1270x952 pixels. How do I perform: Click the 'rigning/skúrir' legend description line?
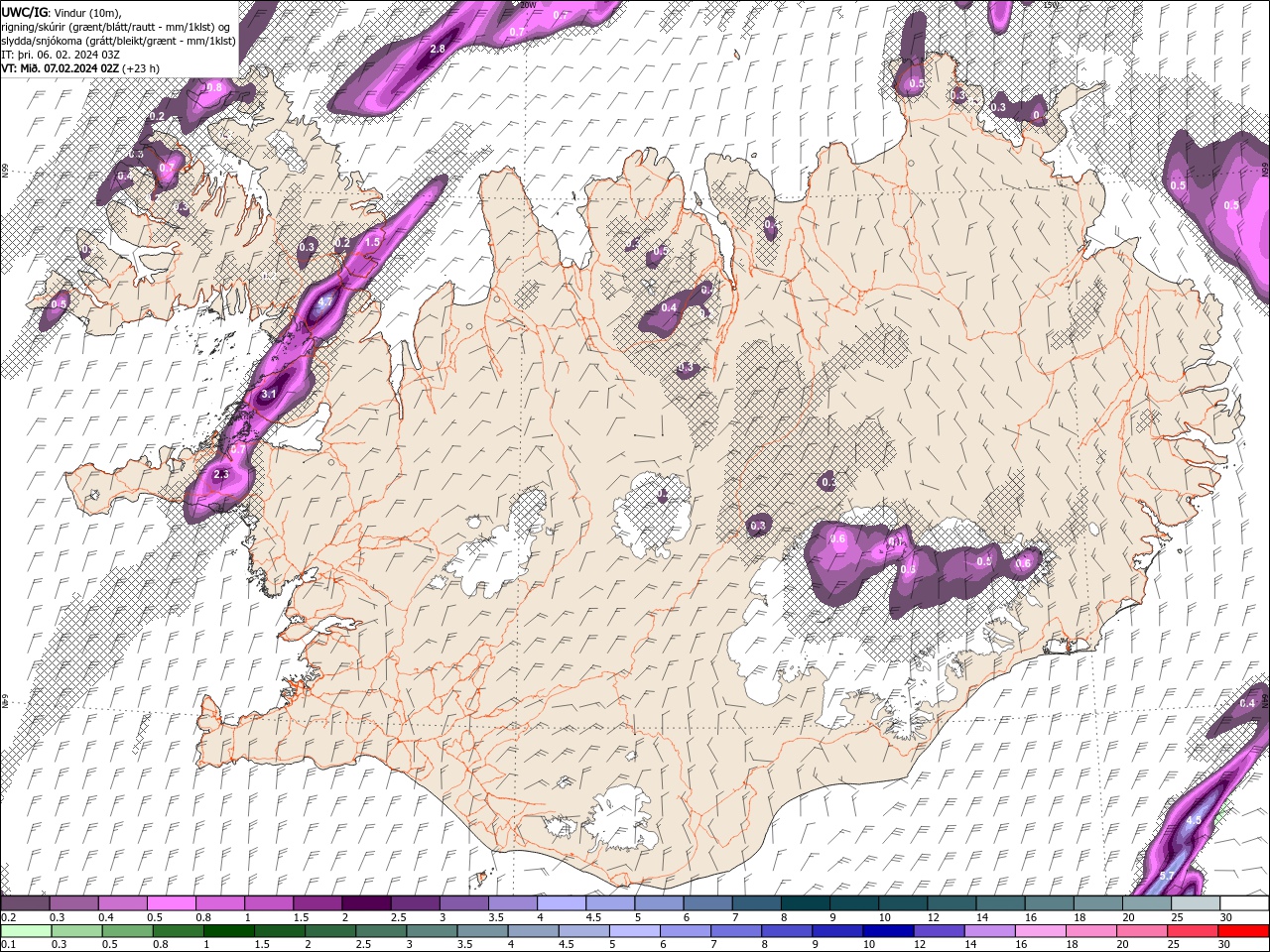tap(117, 27)
